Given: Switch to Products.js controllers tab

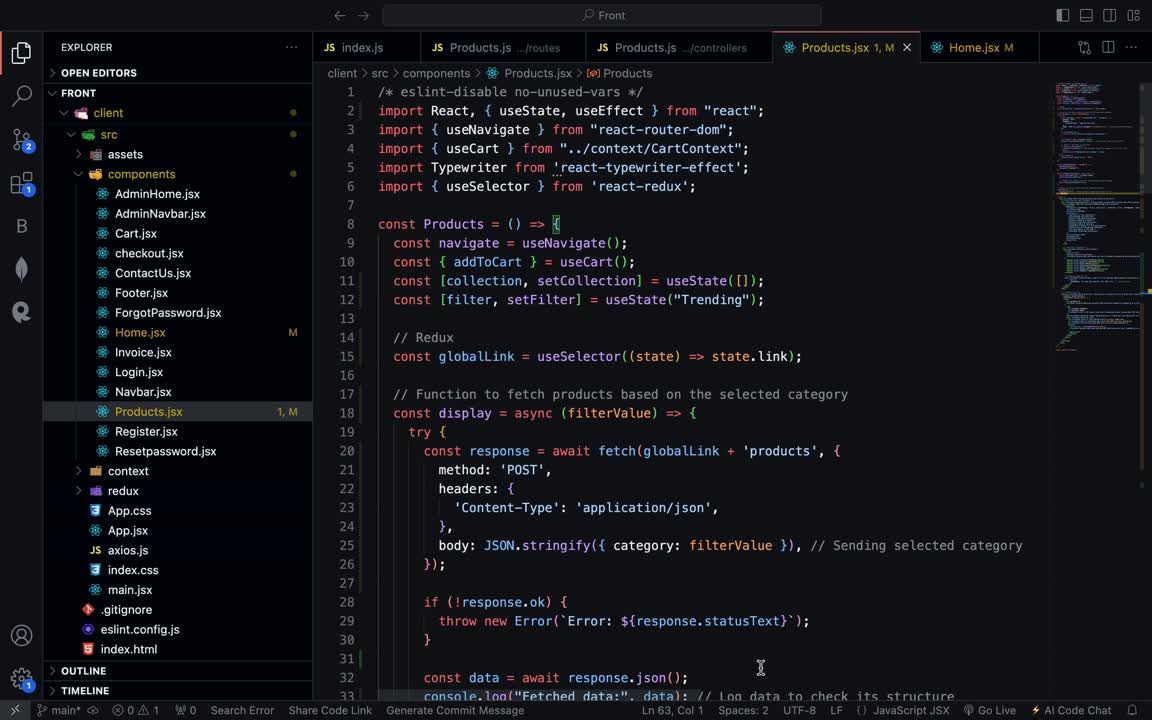Looking at the screenshot, I should coord(680,48).
